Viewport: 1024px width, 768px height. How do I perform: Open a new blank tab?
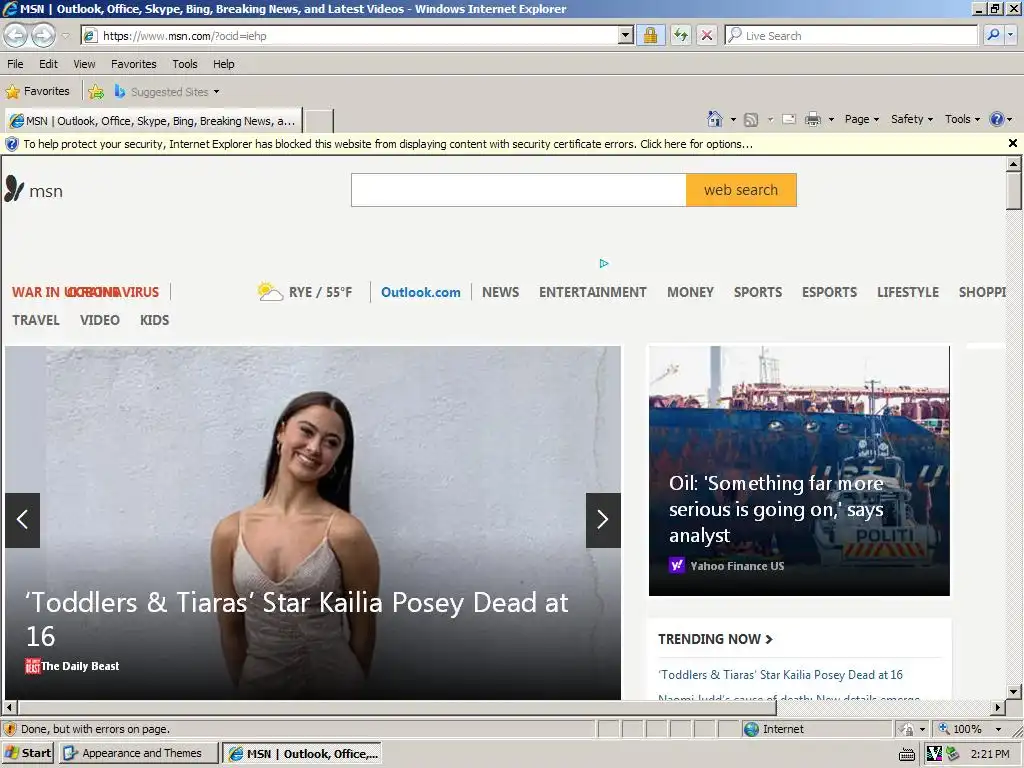pos(319,121)
